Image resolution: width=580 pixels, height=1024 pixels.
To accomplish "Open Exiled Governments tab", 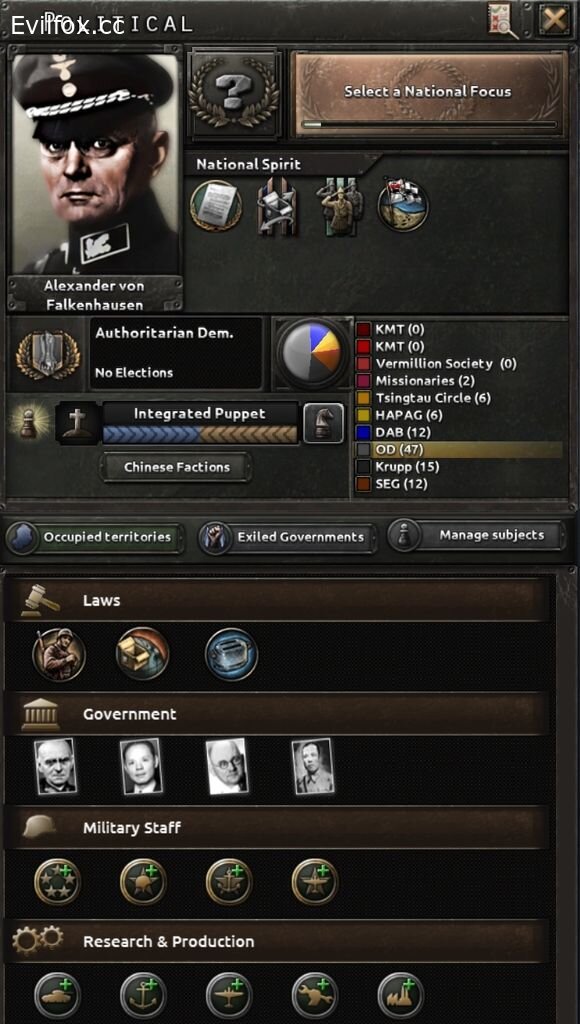I will 287,537.
